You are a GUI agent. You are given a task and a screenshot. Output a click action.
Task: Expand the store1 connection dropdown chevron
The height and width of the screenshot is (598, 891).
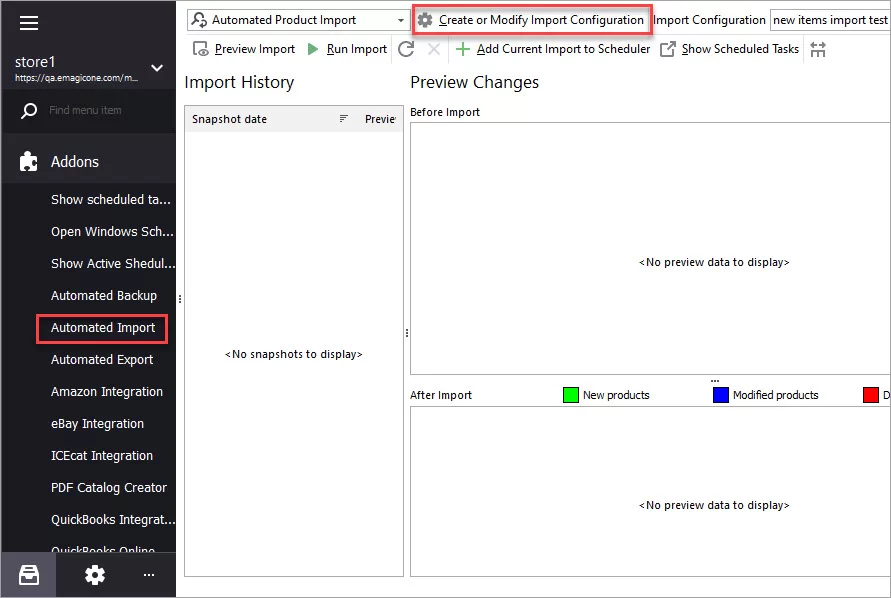[157, 68]
